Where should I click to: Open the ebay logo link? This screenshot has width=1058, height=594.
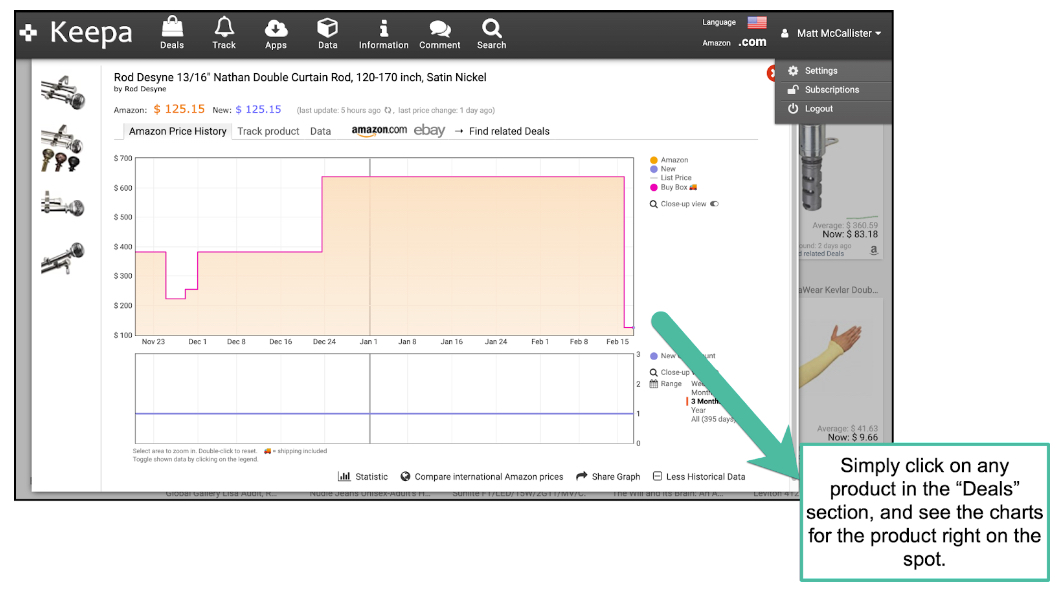click(429, 130)
